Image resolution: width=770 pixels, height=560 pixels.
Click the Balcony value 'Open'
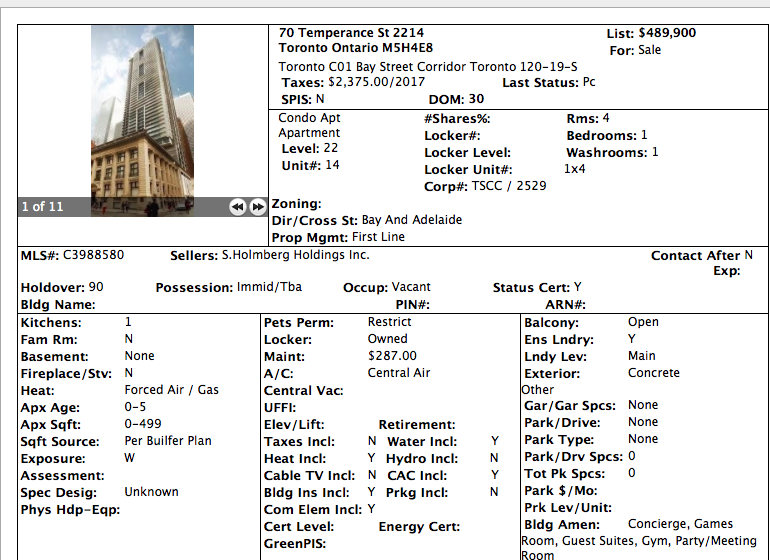(x=643, y=322)
